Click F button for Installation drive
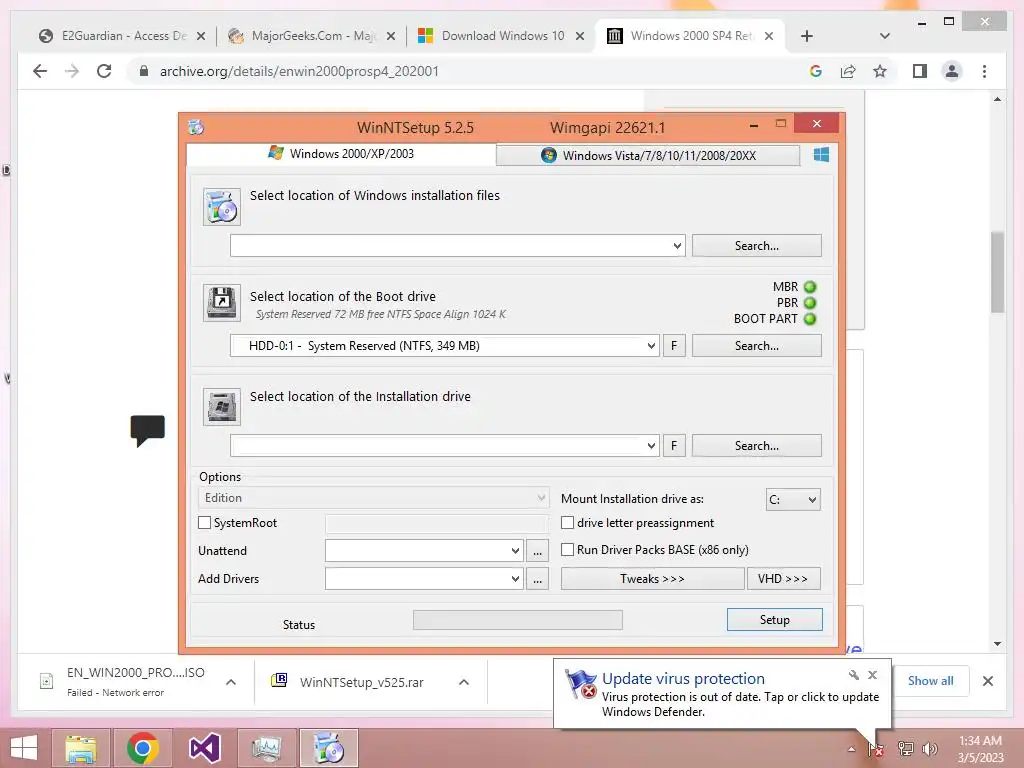The height and width of the screenshot is (768, 1024). 674,445
